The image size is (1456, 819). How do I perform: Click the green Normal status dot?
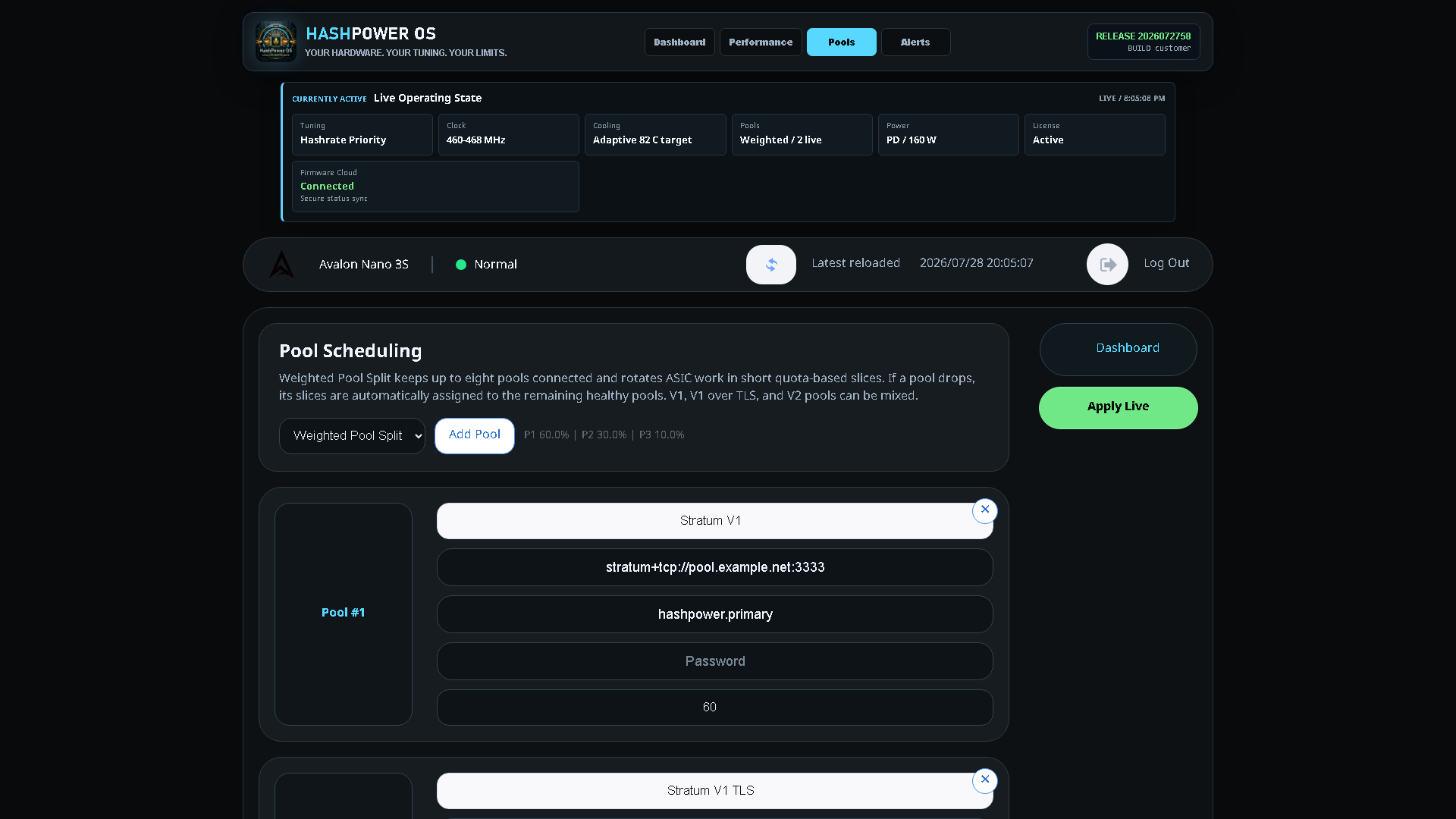(460, 265)
